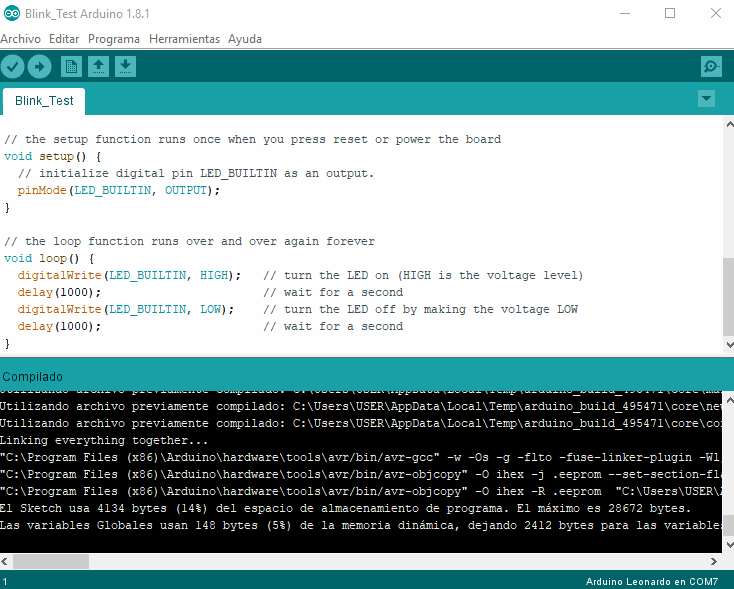This screenshot has height=589, width=734.
Task: Click the 'pinMode(LED_BUILTIN, OUTPUT);' line
Action: point(118,191)
